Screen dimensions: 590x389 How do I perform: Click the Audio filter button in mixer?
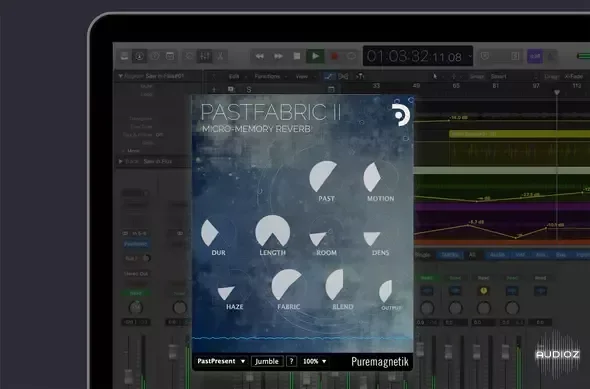pos(497,255)
